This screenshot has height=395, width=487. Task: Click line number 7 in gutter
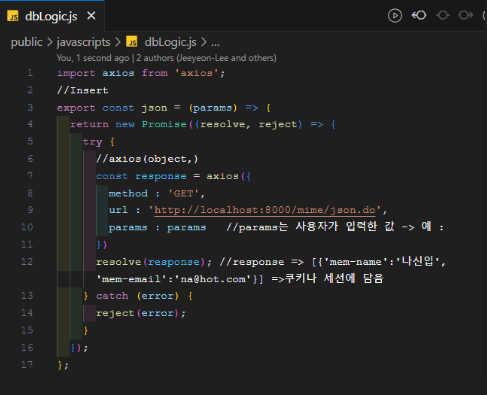pyautogui.click(x=30, y=176)
